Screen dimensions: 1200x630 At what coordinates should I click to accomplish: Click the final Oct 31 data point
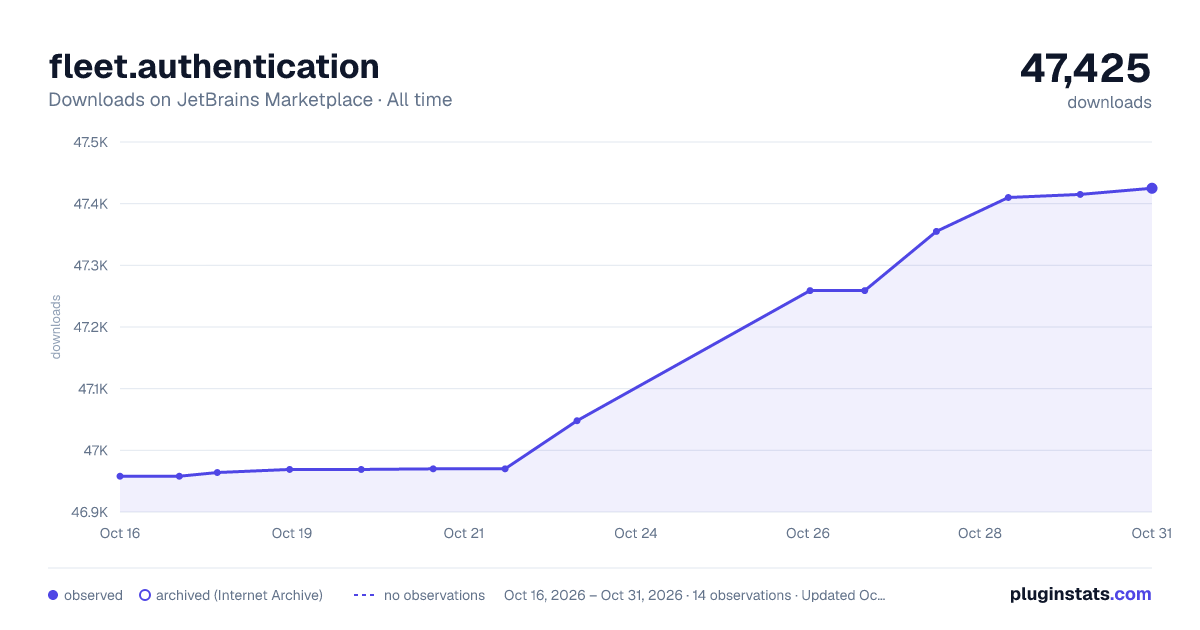[1152, 188]
